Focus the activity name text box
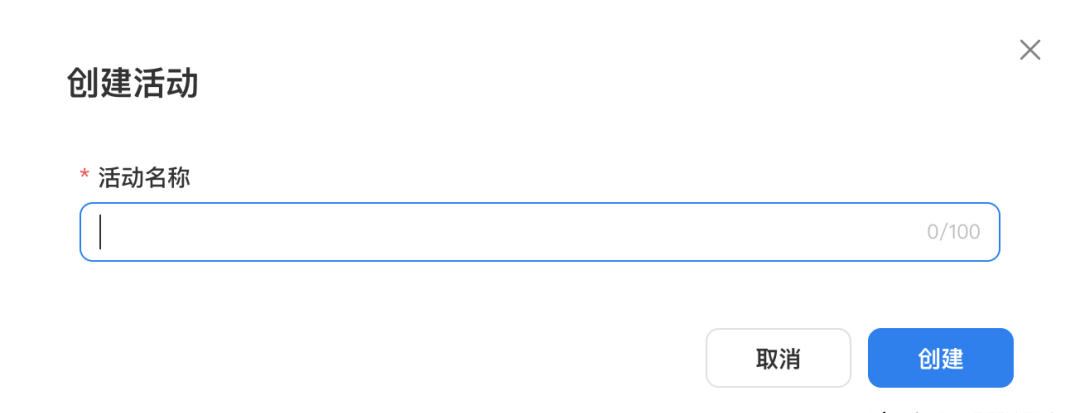 (539, 232)
